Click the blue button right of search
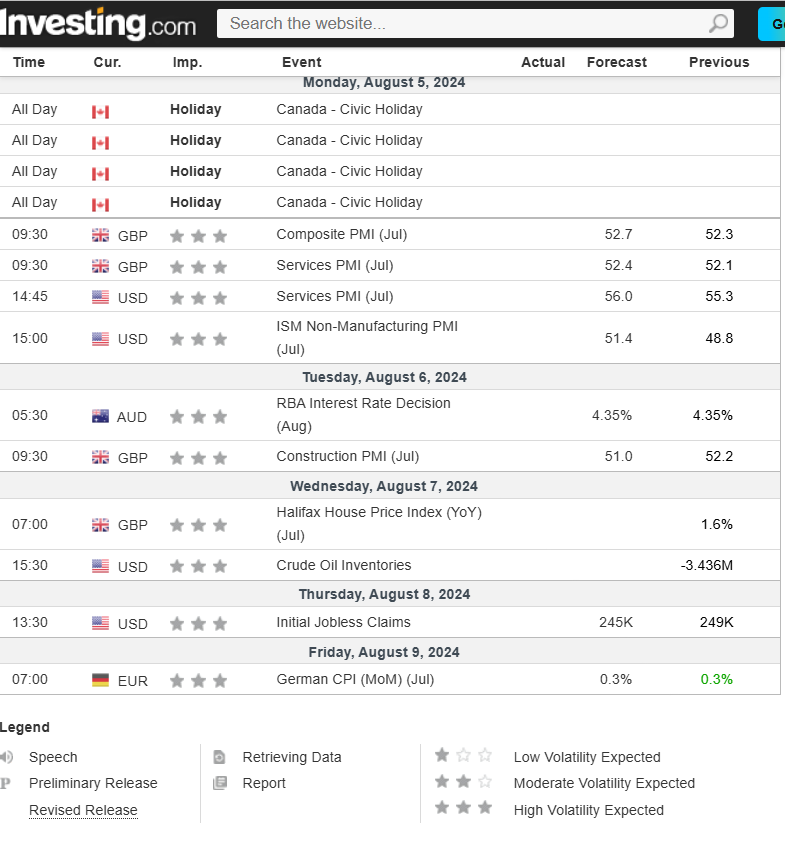 tap(772, 24)
